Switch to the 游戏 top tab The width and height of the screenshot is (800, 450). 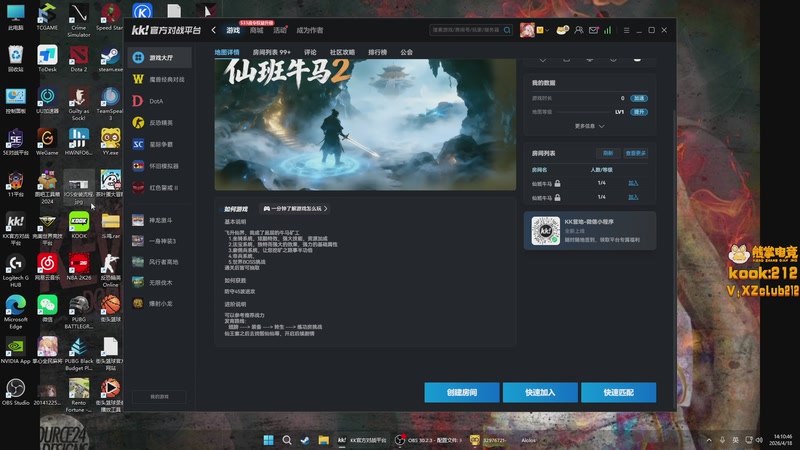point(233,31)
